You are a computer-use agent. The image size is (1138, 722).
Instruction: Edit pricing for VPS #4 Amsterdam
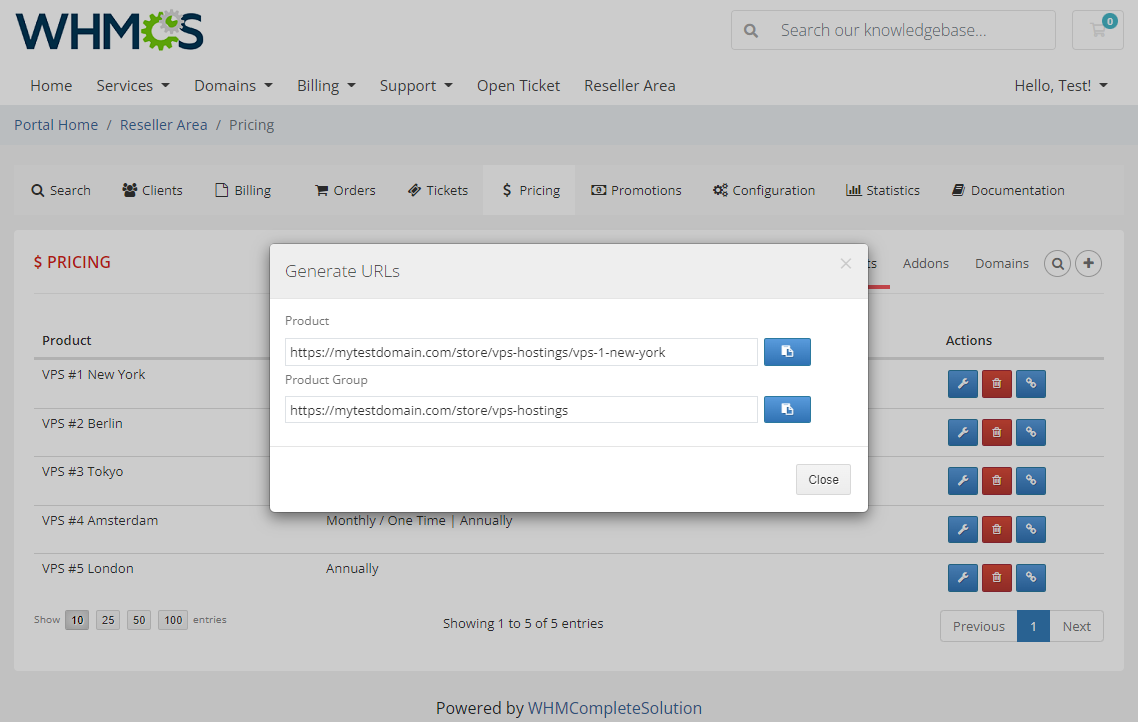[962, 529]
